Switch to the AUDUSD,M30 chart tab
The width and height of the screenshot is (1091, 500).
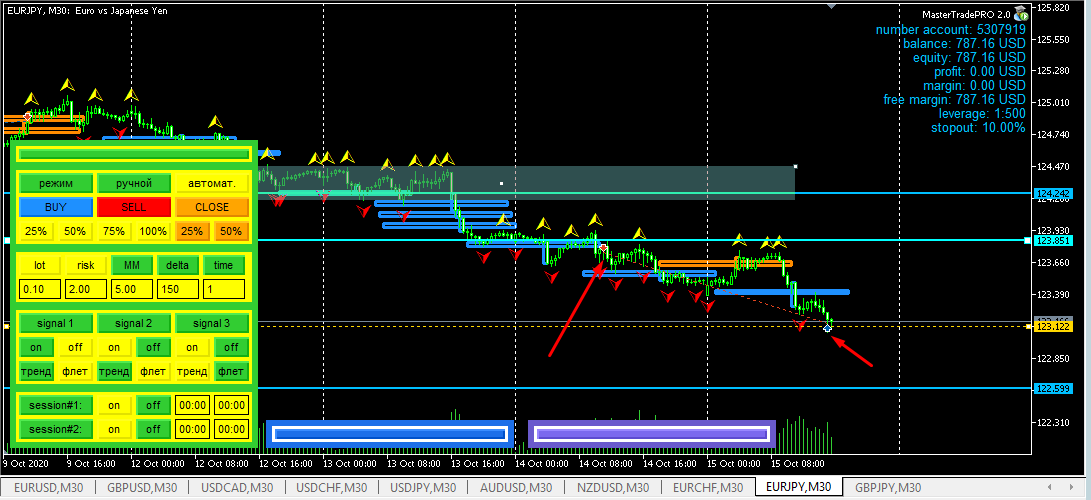point(516,487)
